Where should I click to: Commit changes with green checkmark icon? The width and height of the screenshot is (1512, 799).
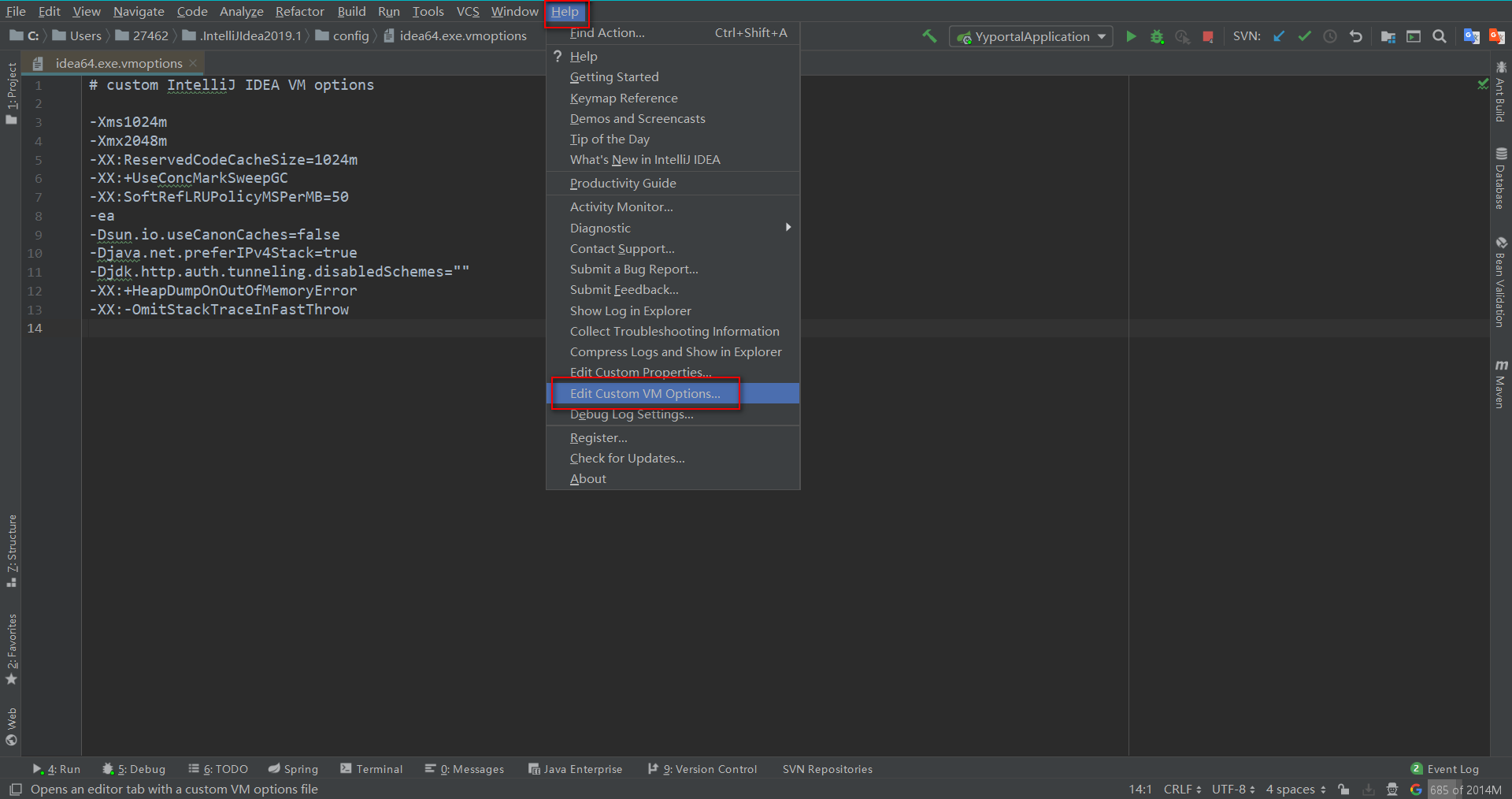click(1305, 36)
